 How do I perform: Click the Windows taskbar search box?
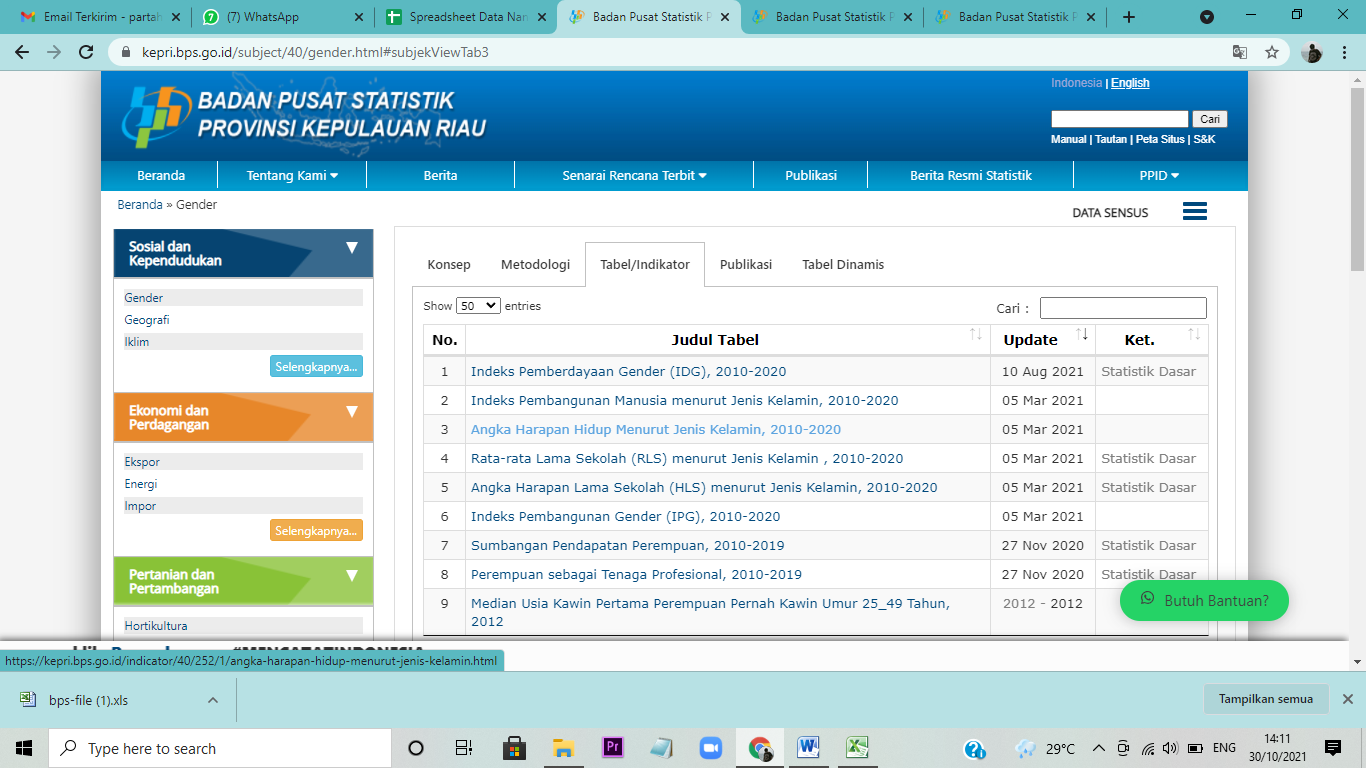click(220, 748)
